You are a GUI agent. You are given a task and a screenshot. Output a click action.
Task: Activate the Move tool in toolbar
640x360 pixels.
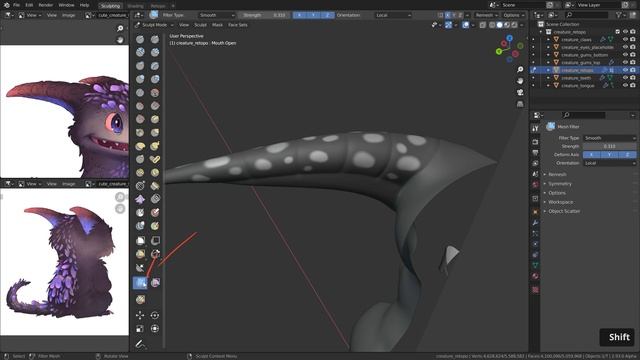pyautogui.click(x=140, y=315)
